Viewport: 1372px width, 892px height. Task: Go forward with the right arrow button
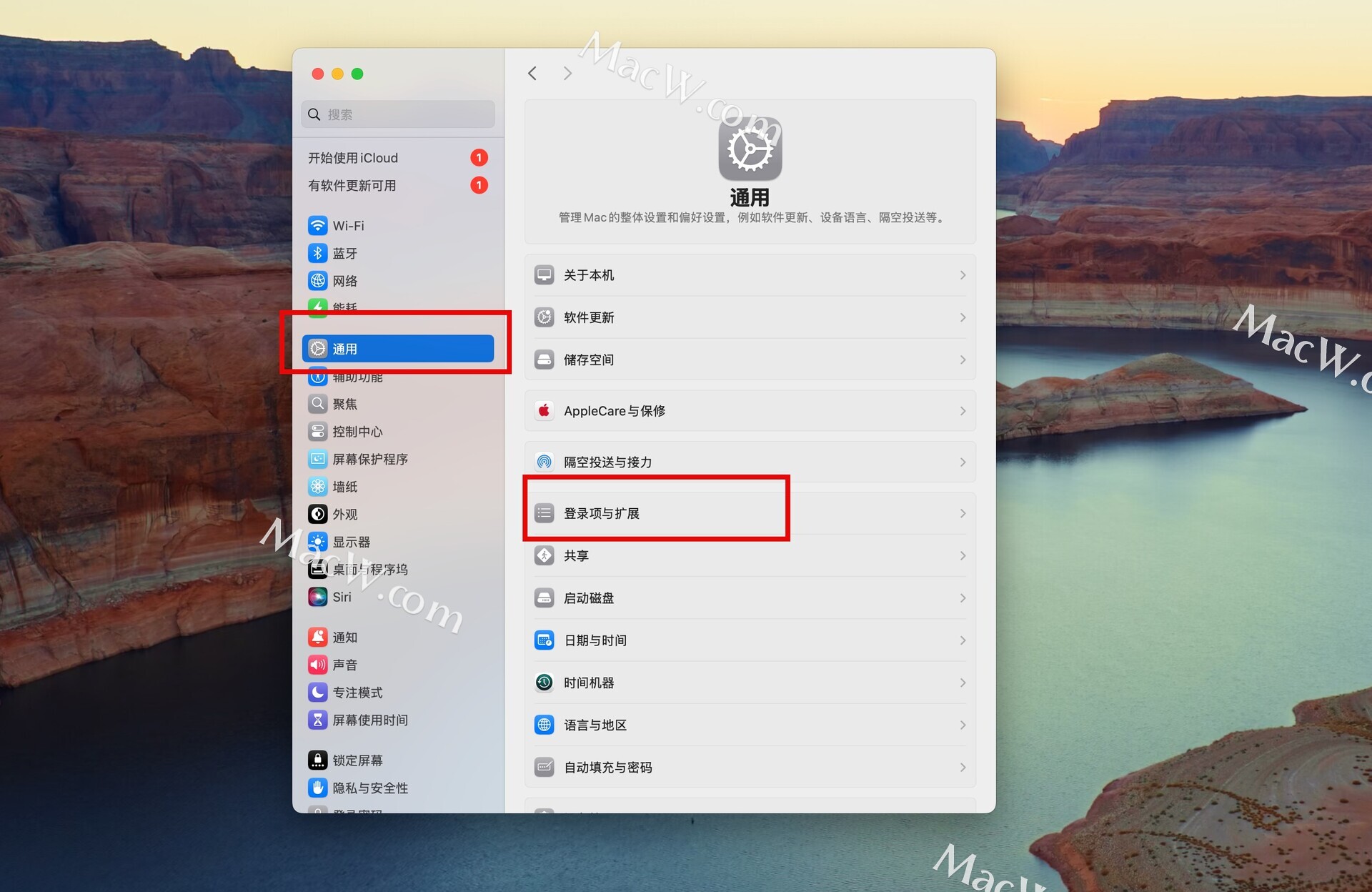(x=567, y=73)
